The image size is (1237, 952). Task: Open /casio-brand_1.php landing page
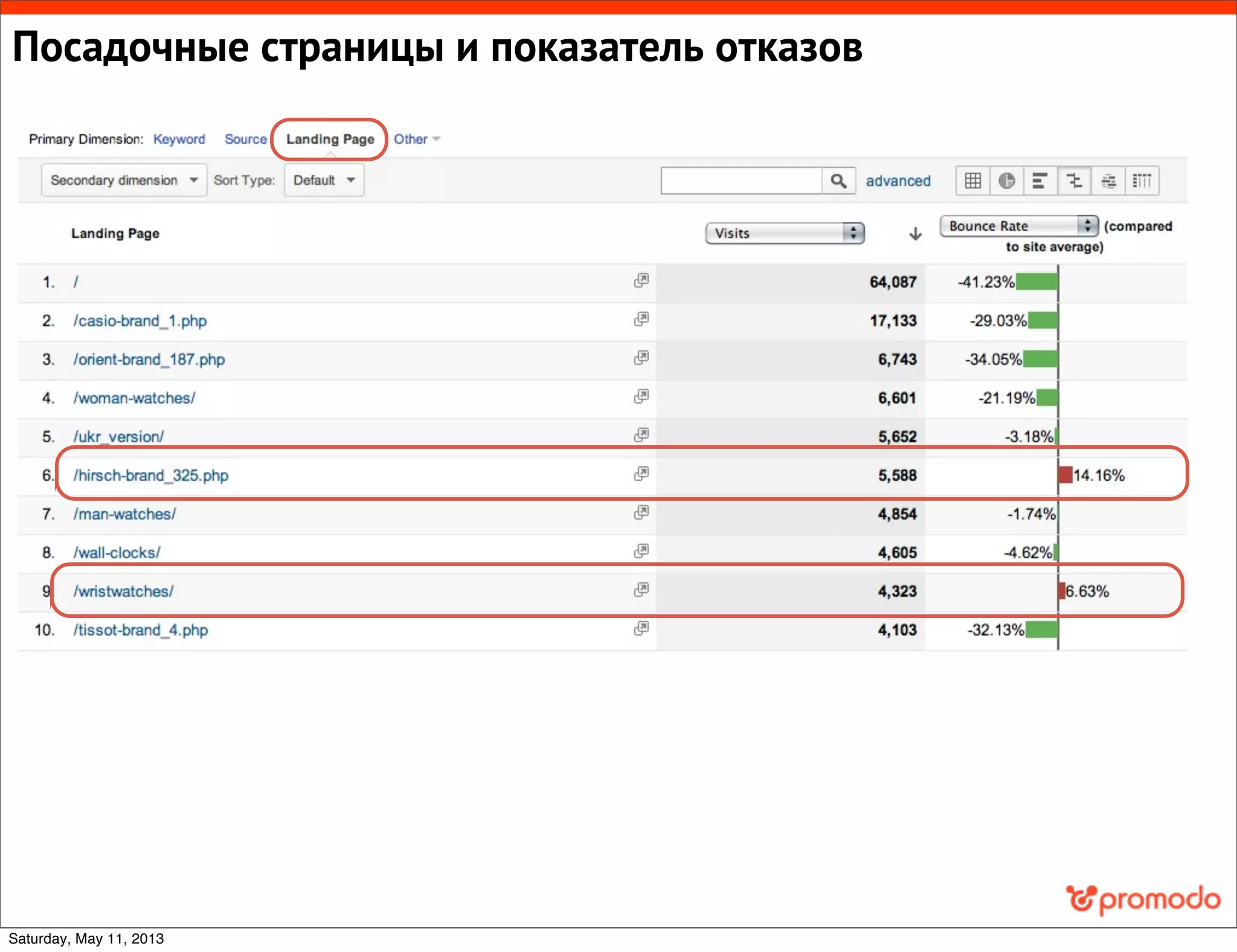[140, 321]
